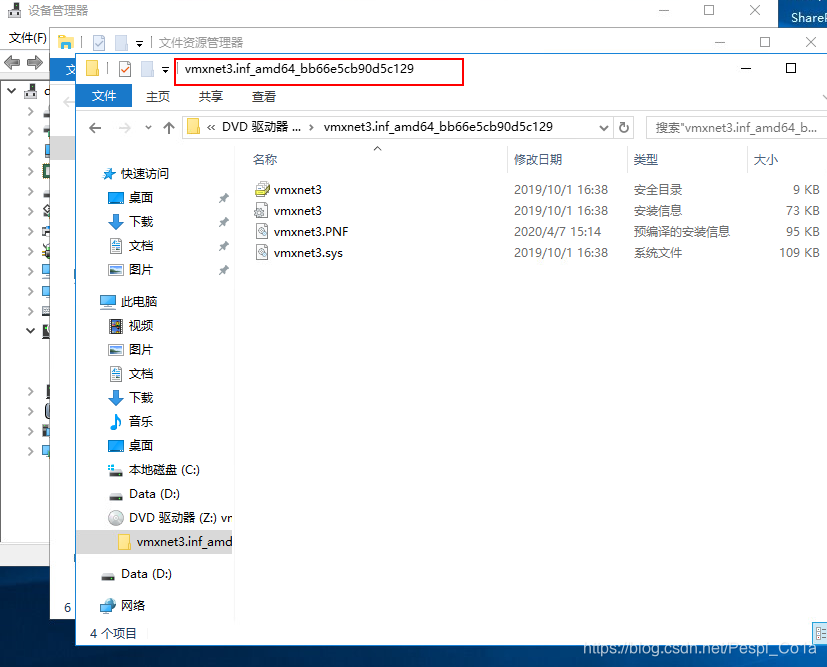Screen dimensions: 827x667
Task: Sort by 名称 column header
Action: coord(265,159)
